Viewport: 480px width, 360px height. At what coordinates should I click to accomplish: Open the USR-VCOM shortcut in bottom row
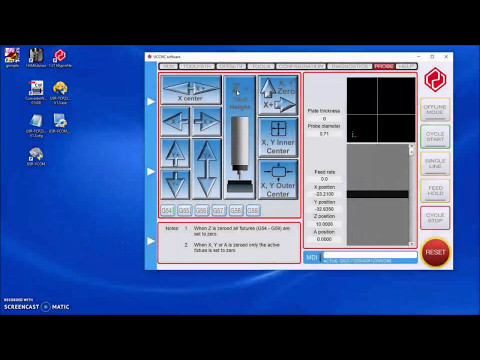click(36, 156)
